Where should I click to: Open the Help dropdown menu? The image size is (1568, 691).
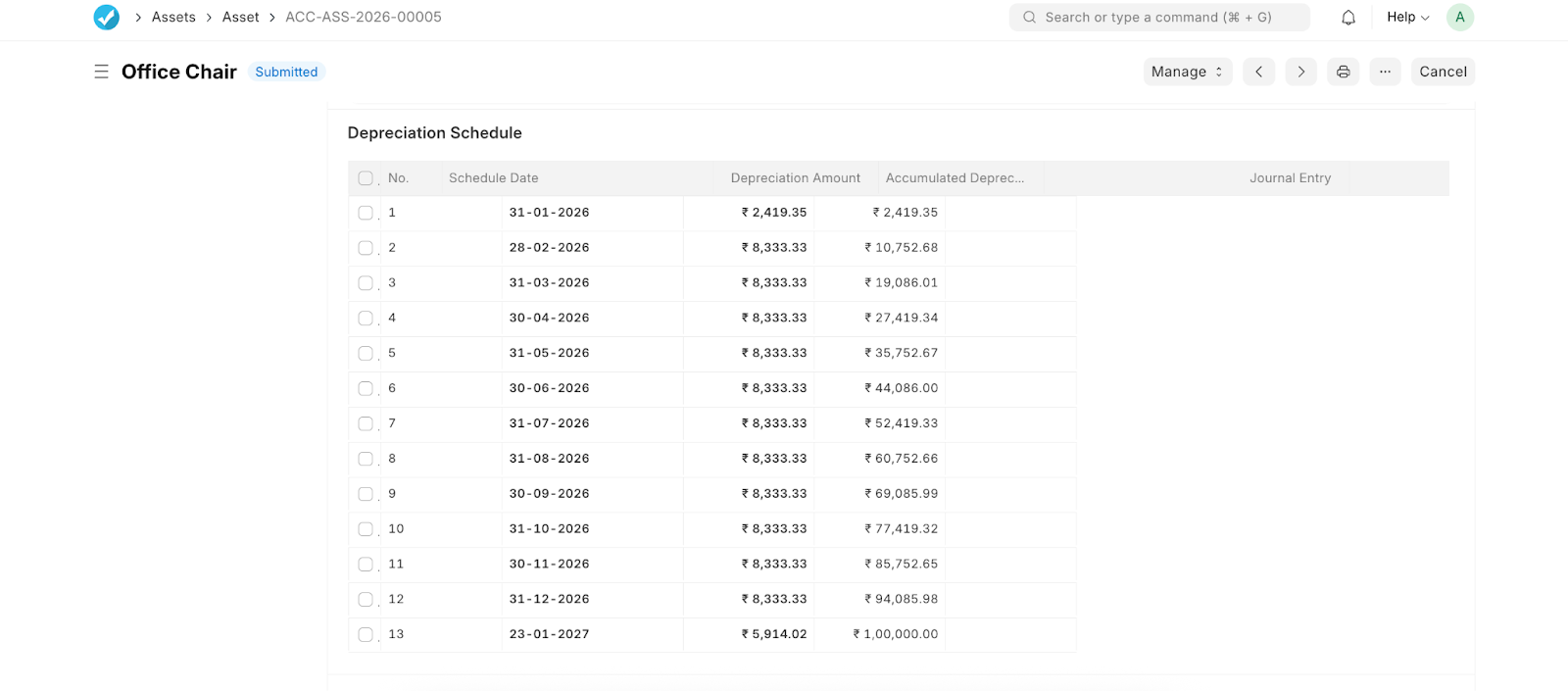point(1407,18)
